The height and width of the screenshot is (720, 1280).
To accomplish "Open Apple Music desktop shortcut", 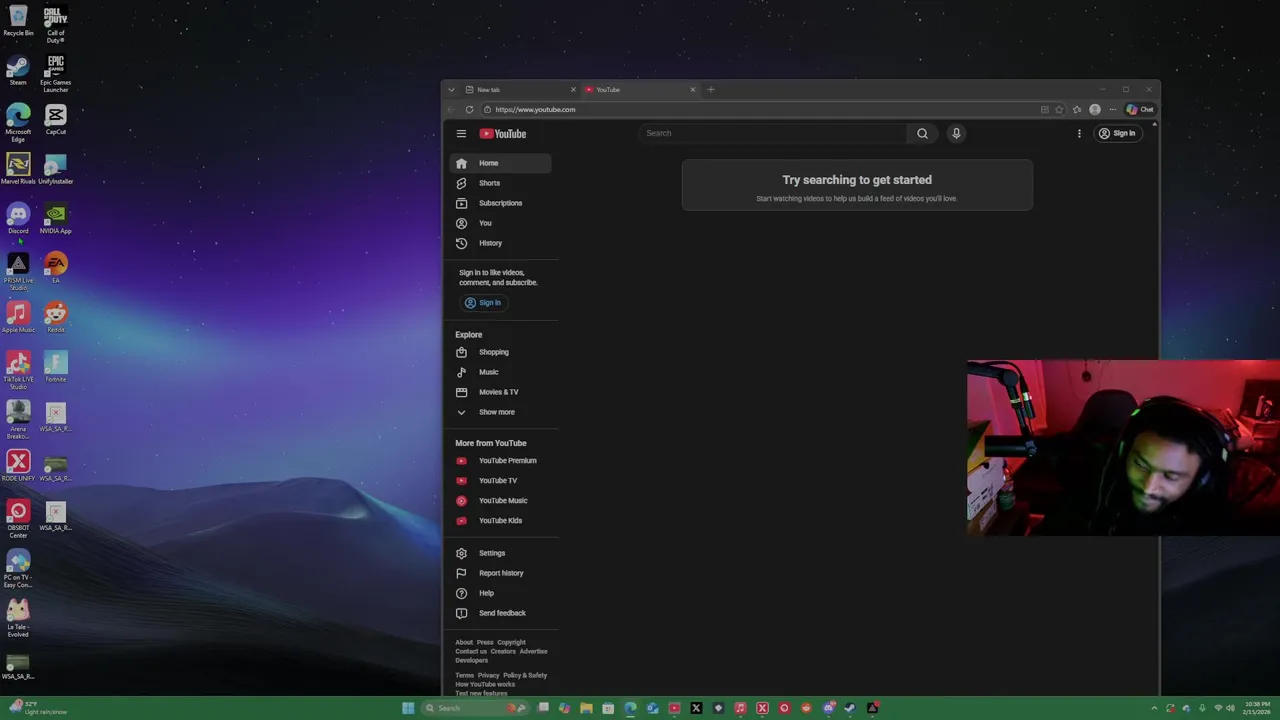I will tap(18, 318).
